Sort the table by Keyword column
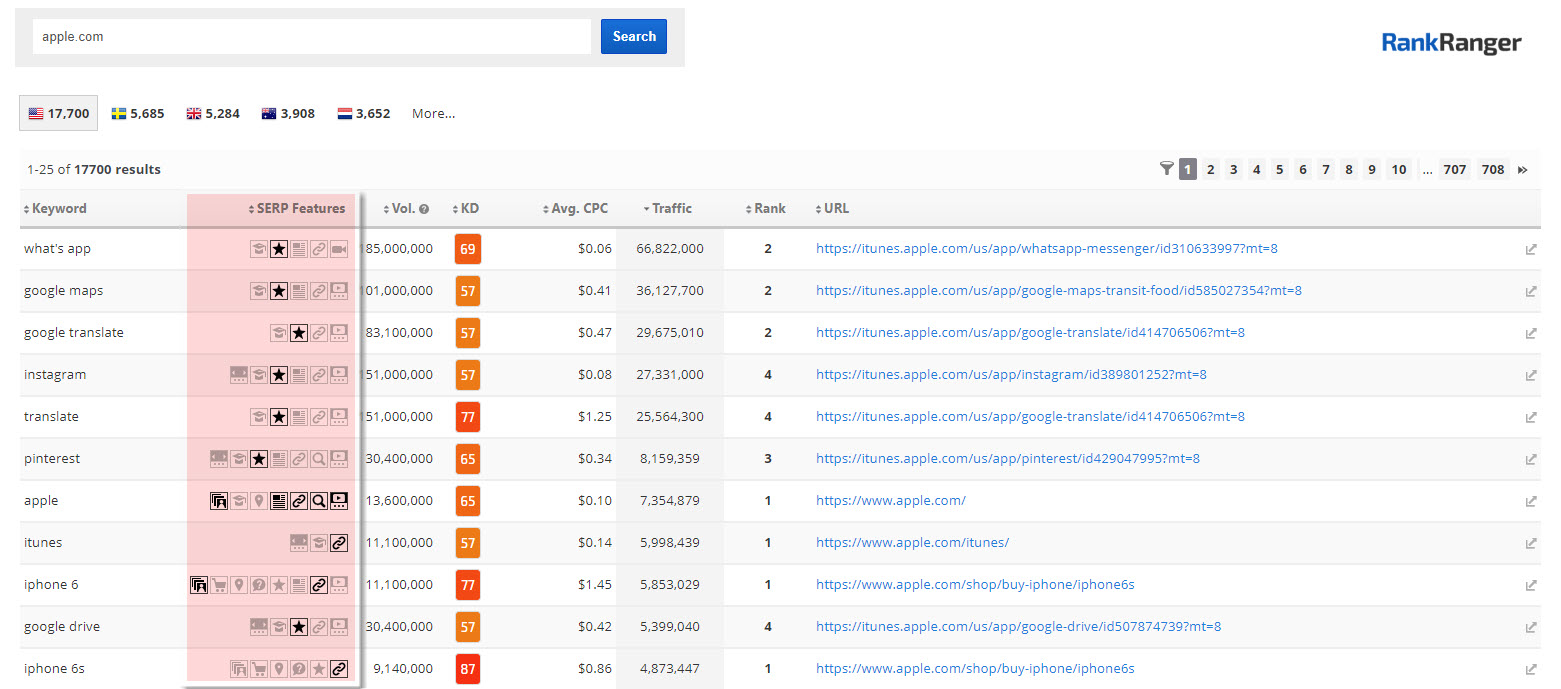This screenshot has width=1561, height=689. [x=58, y=209]
